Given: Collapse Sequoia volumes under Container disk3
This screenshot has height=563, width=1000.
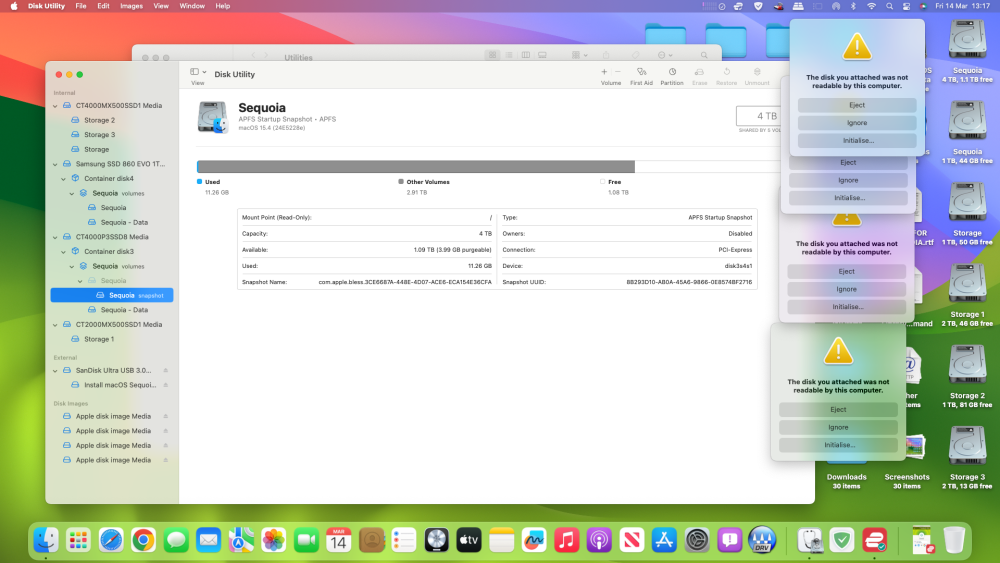Looking at the screenshot, I should pos(72,267).
